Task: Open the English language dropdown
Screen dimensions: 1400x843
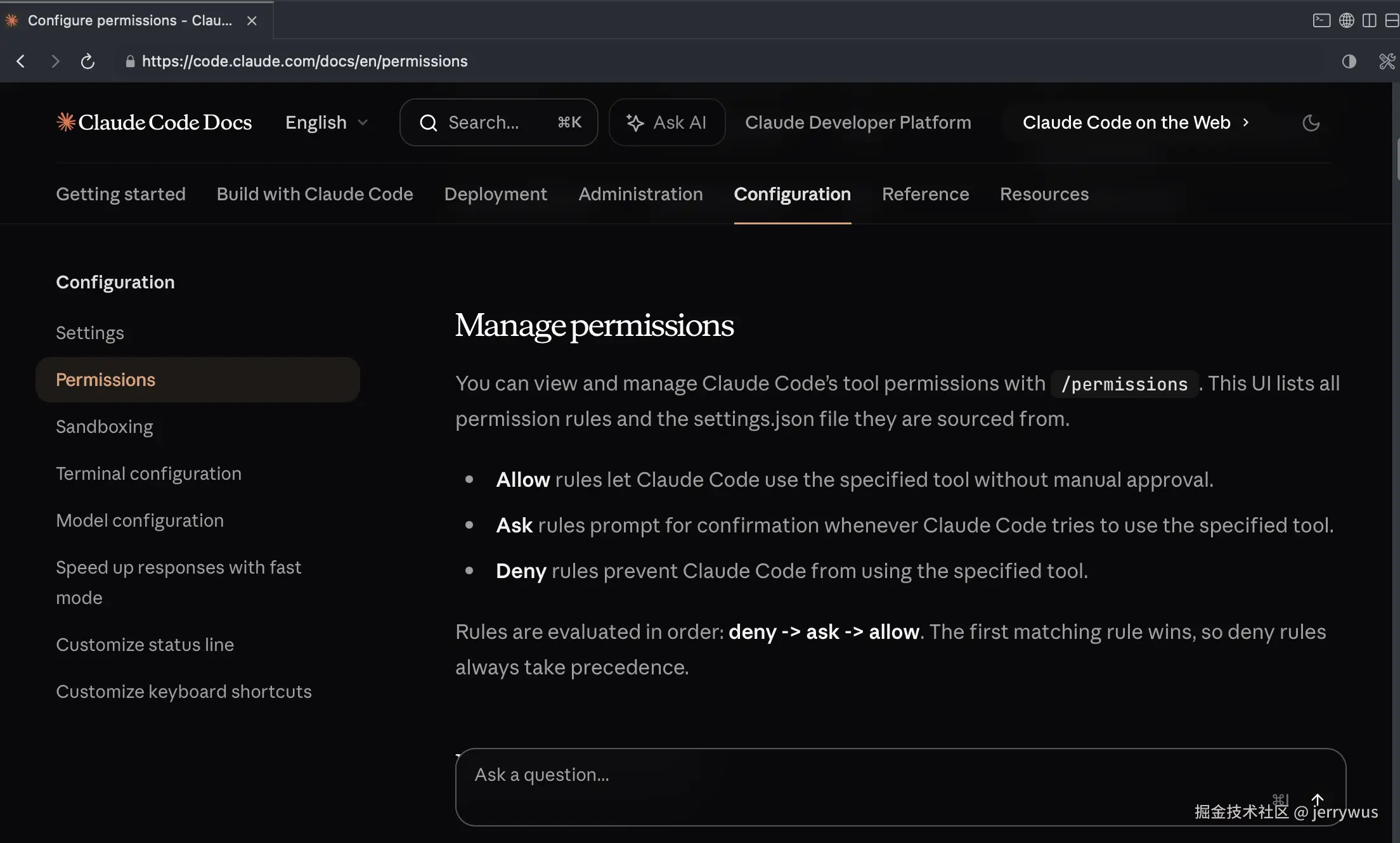Action: coord(326,122)
